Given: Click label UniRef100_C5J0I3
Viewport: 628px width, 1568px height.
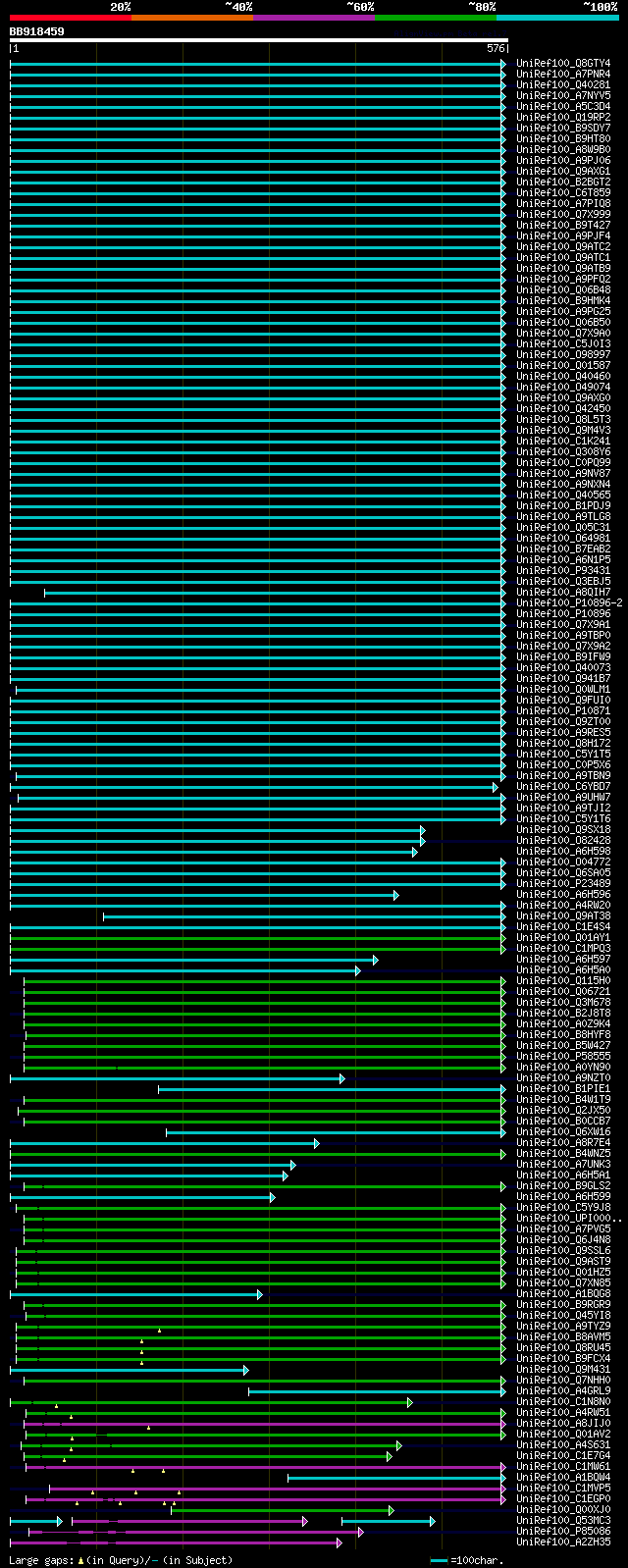Looking at the screenshot, I should click(563, 344).
